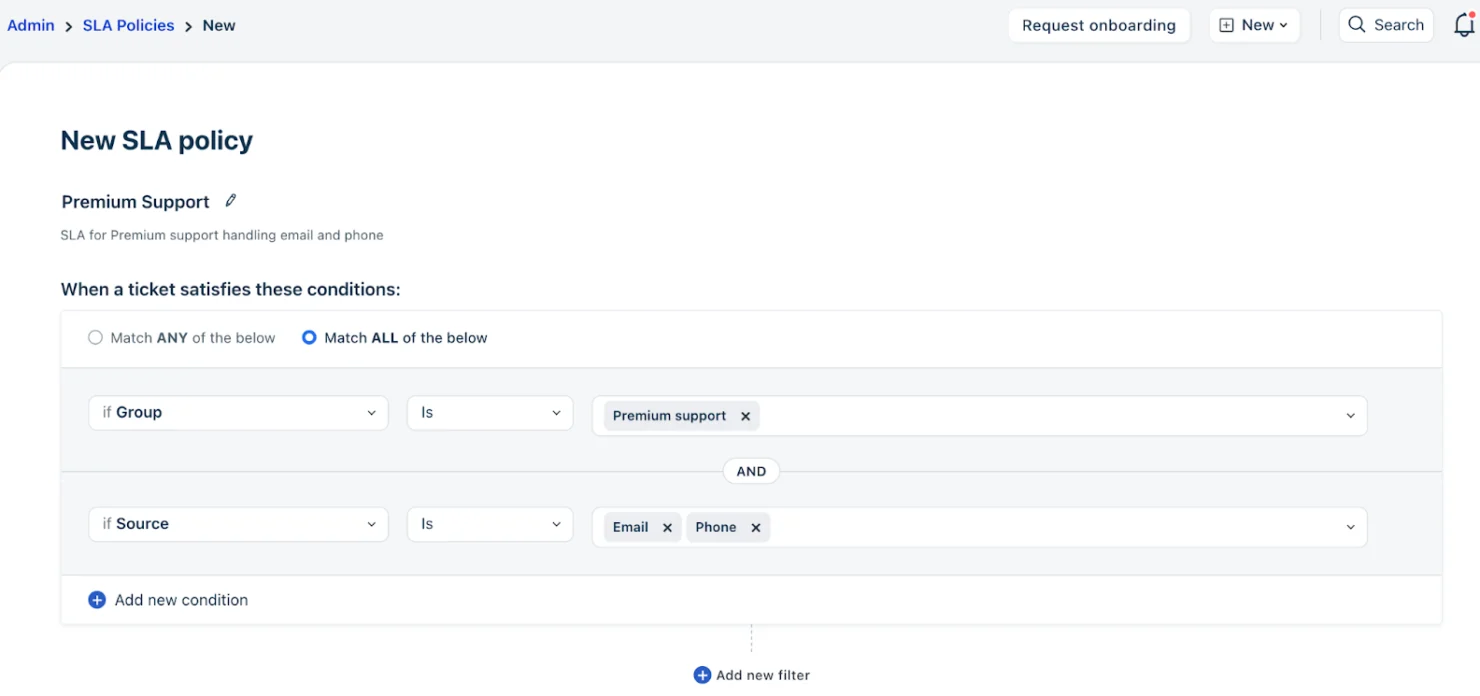The image size is (1480, 696).
Task: Edit the policy name using the pencil icon
Action: point(230,201)
